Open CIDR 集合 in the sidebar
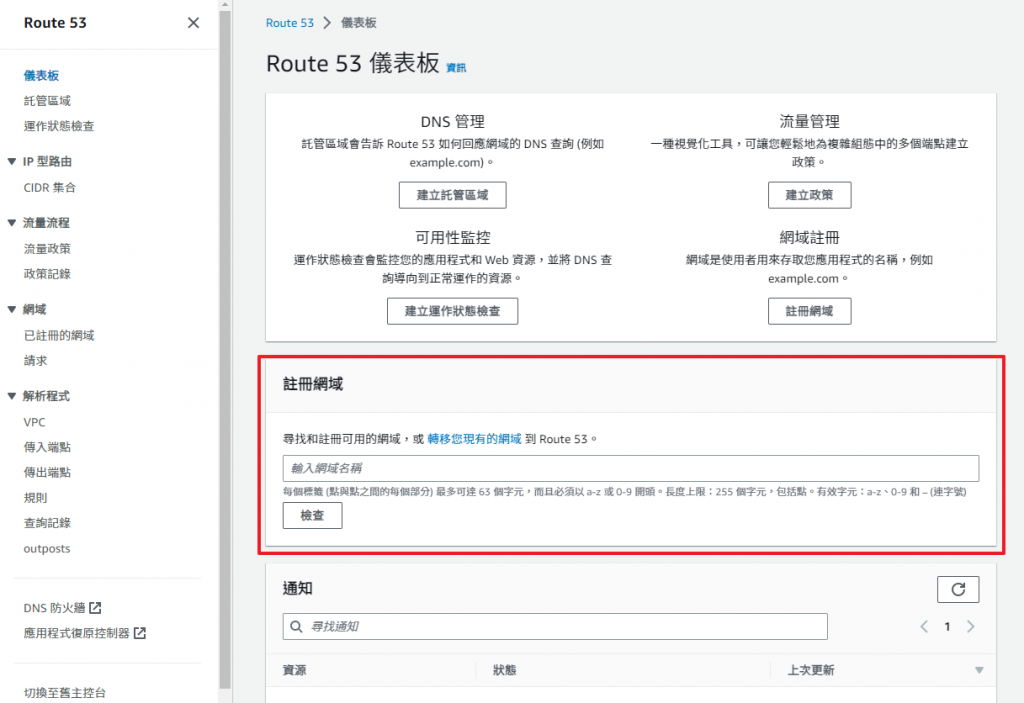 (50, 188)
